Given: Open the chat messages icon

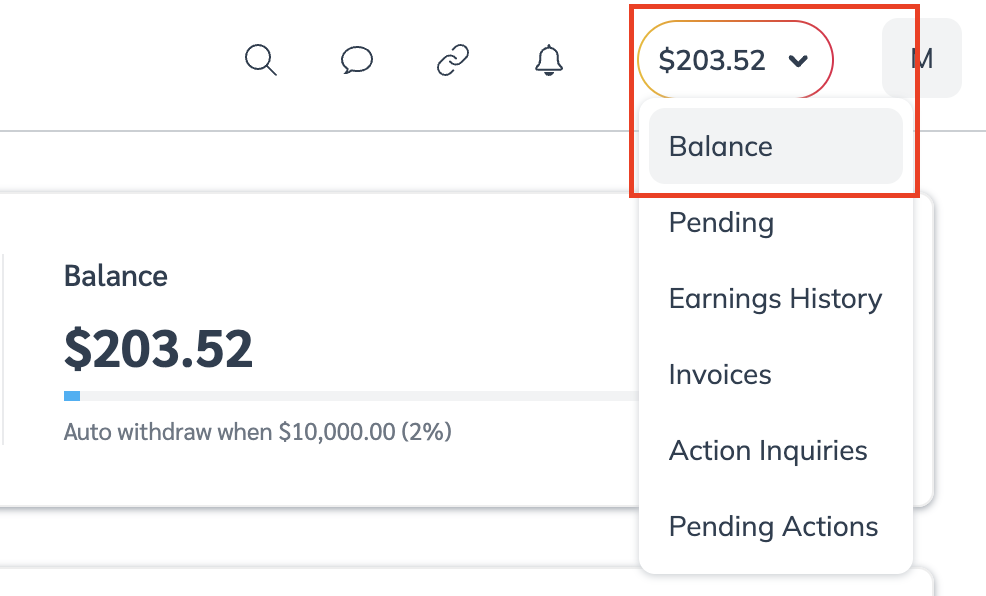Looking at the screenshot, I should (x=357, y=60).
